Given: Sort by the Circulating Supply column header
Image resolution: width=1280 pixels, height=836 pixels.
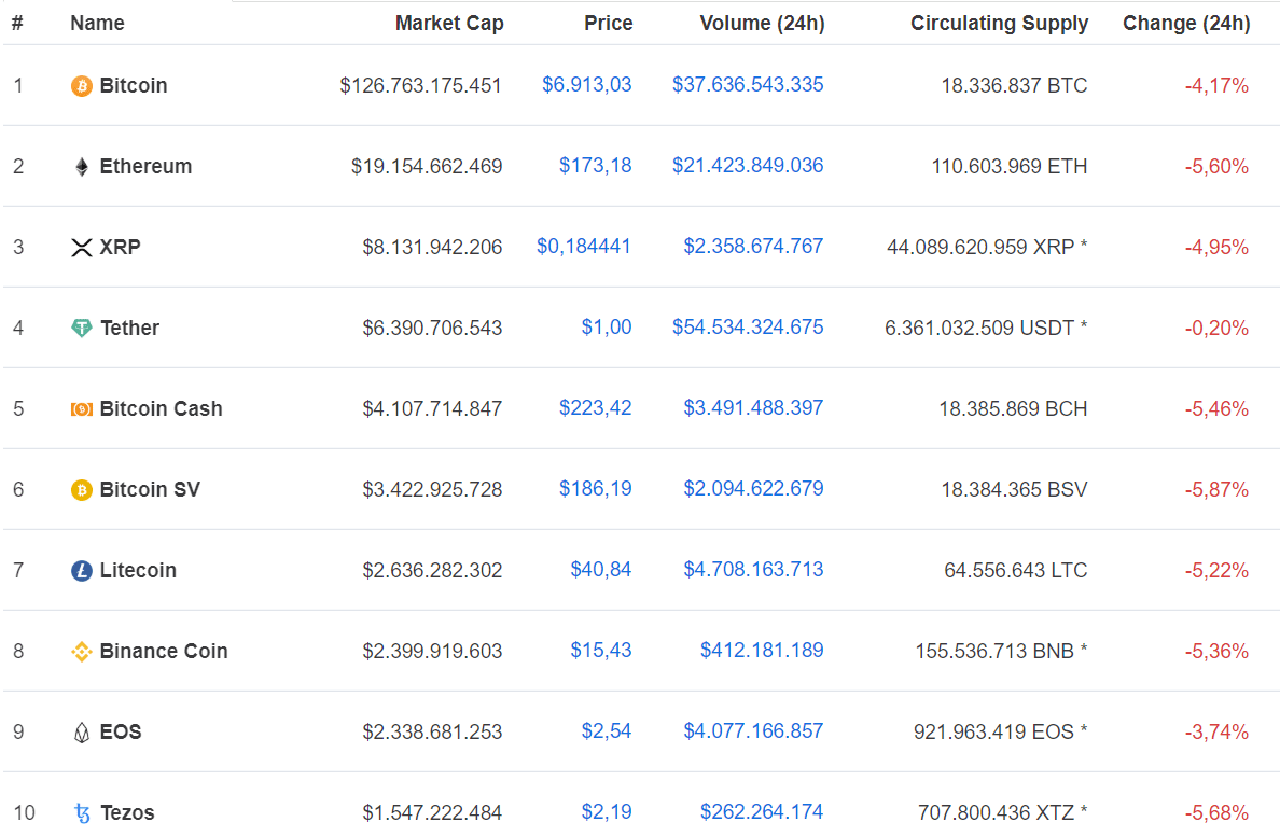Looking at the screenshot, I should point(1000,23).
